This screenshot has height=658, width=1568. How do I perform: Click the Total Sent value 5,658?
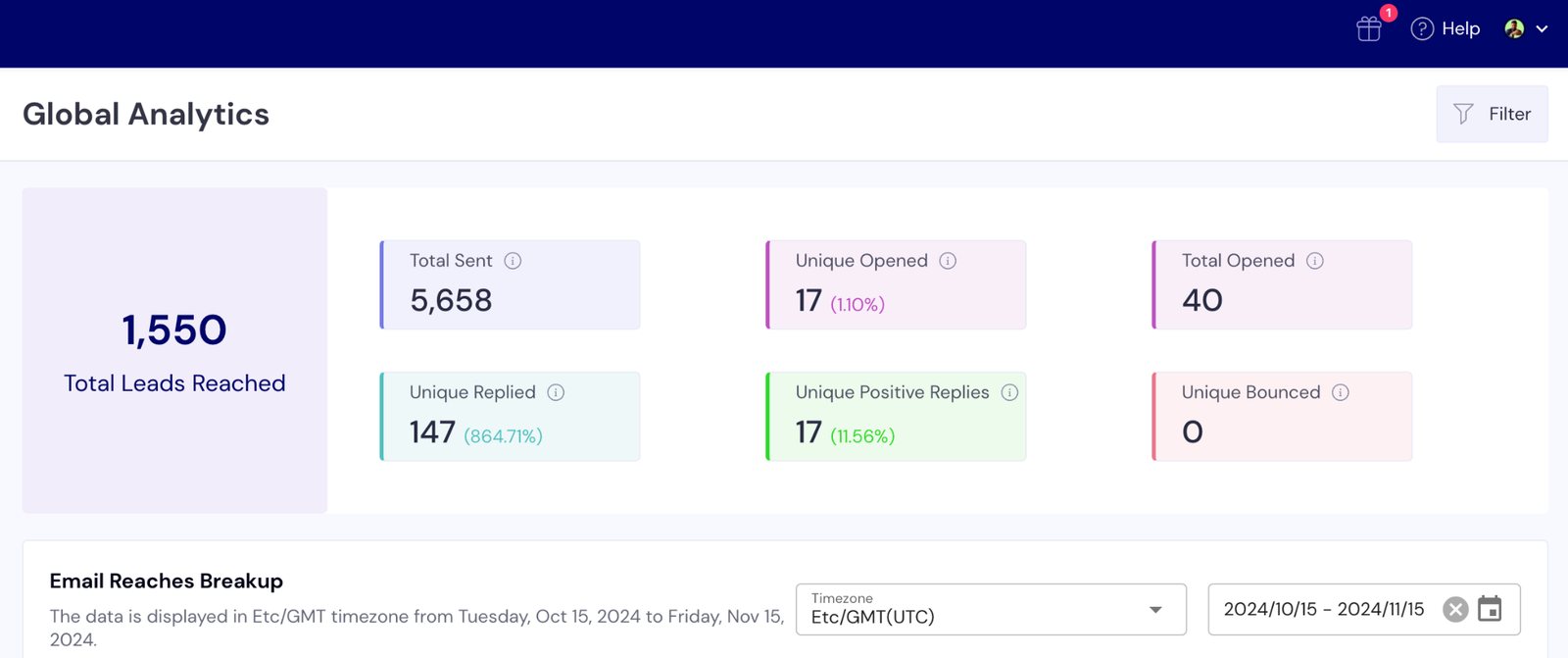coord(451,300)
